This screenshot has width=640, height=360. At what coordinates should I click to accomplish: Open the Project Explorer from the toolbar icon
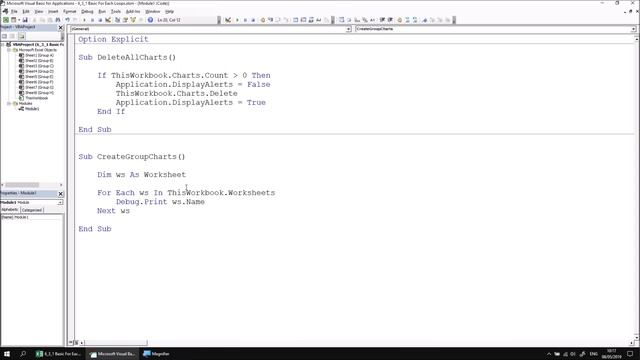click(117, 20)
